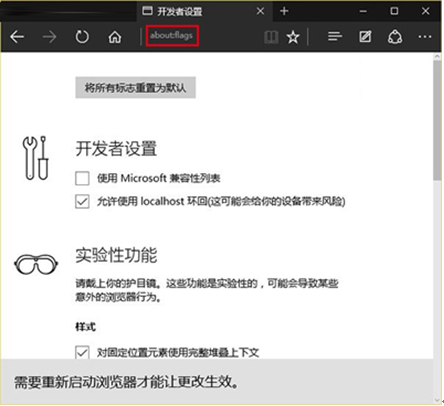Open the Hub lines icon

pos(335,37)
